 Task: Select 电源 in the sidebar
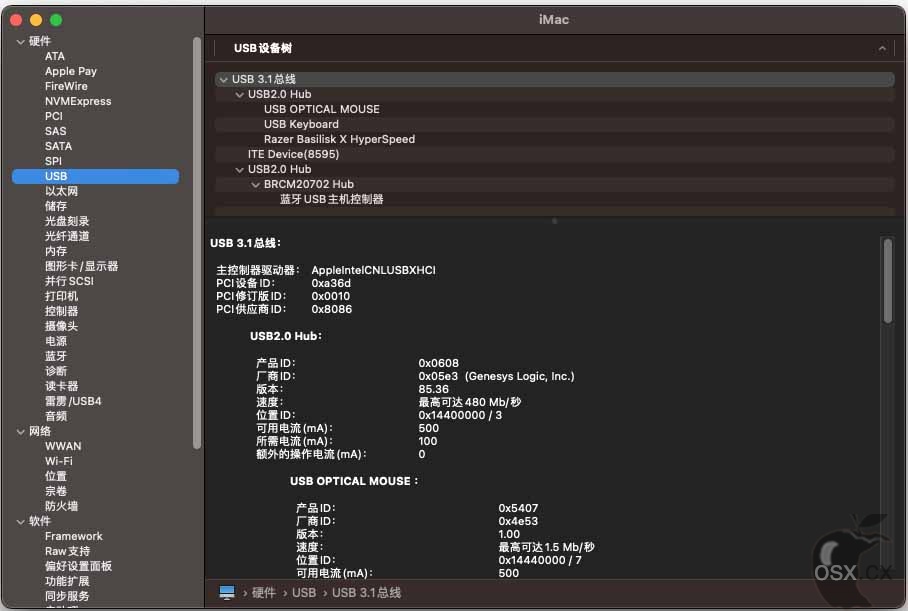point(56,342)
